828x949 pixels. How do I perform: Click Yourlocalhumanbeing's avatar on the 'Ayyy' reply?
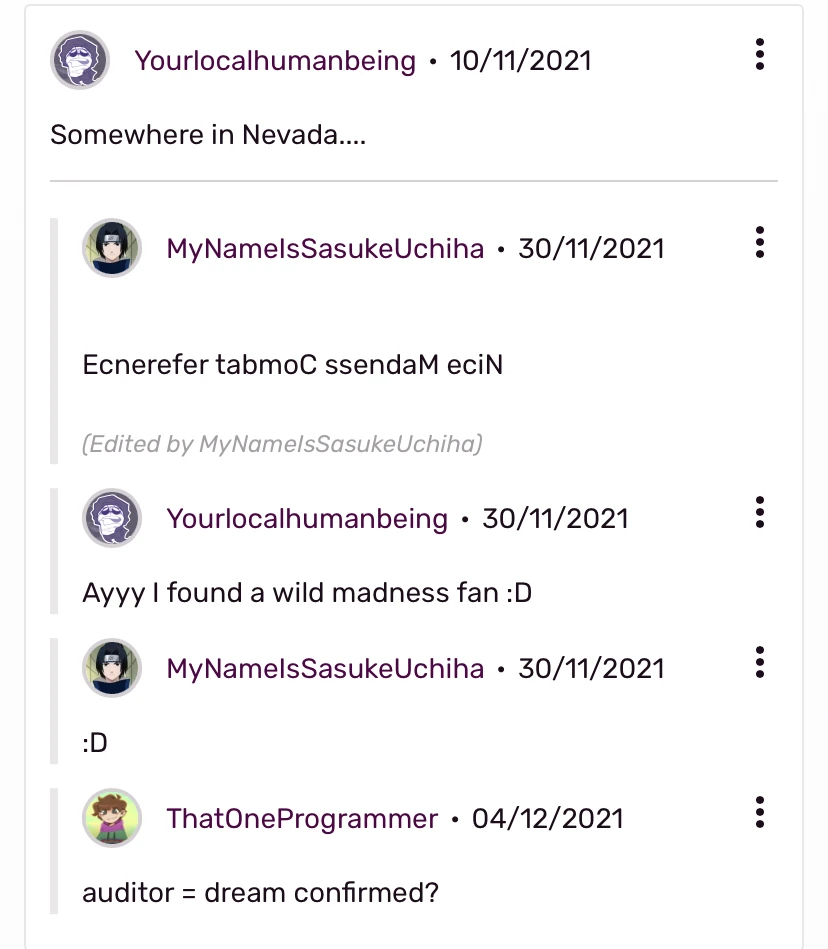click(x=112, y=518)
